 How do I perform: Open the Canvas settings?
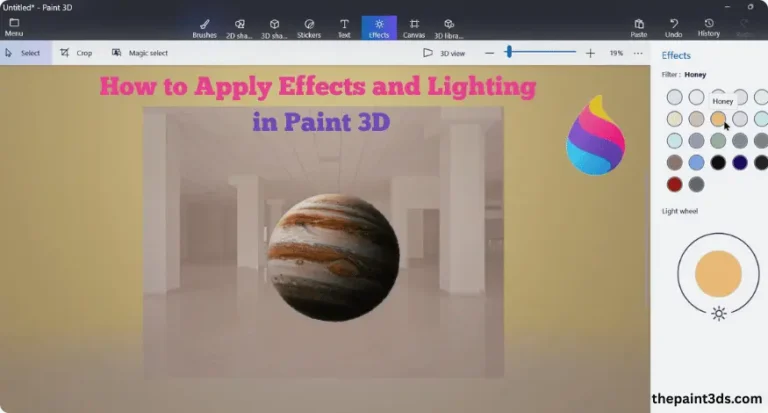pyautogui.click(x=414, y=28)
